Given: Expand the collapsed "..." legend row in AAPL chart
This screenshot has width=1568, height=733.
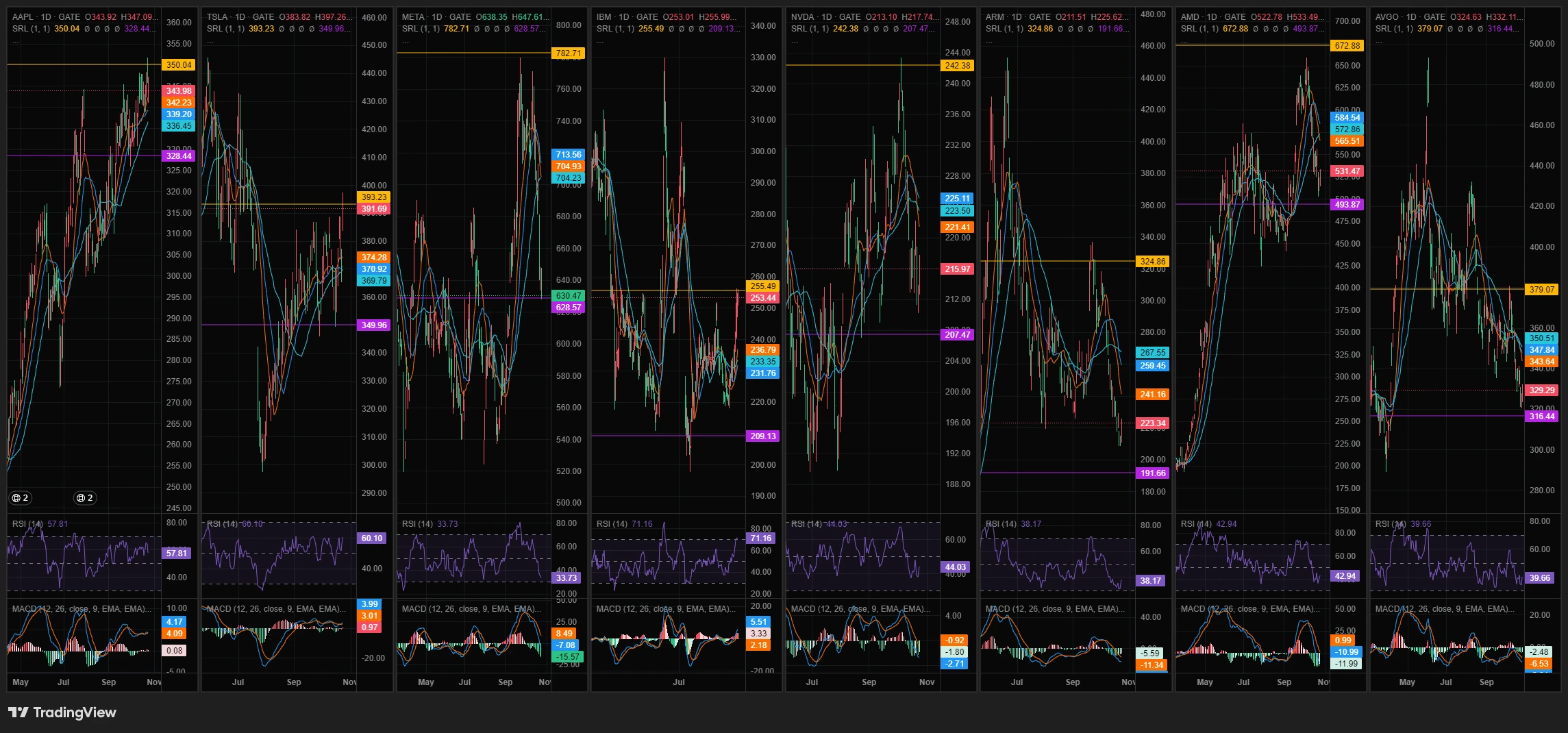Looking at the screenshot, I should coord(16,41).
